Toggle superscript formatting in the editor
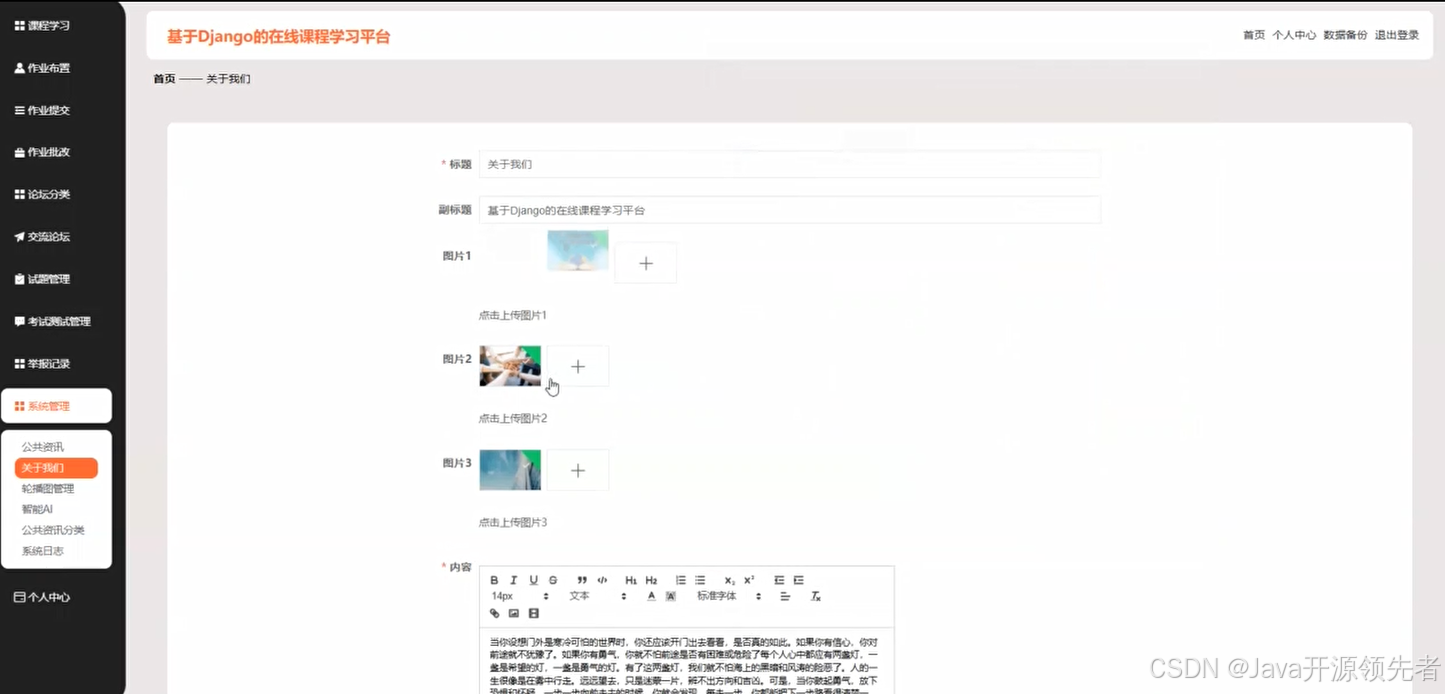This screenshot has width=1445, height=694. coord(748,580)
